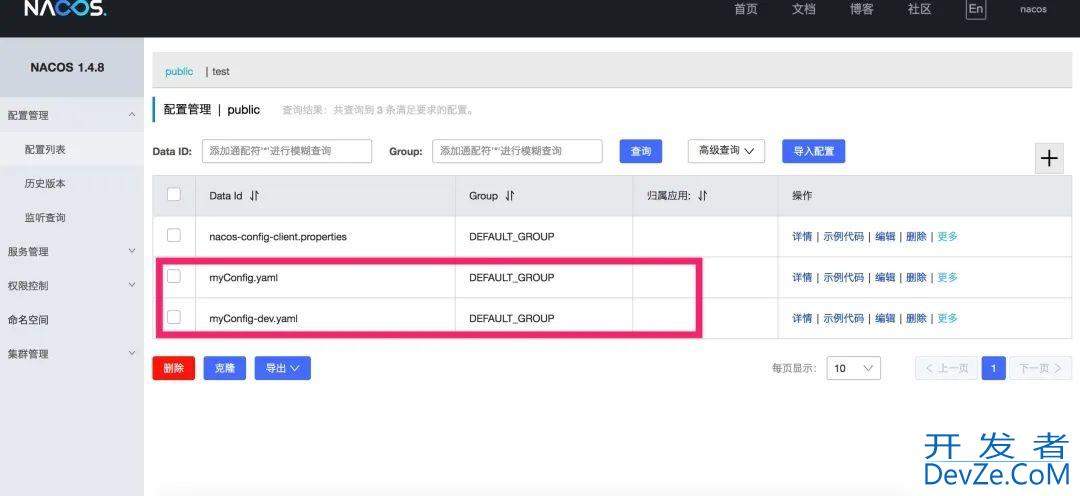Tick the nacos-config-client.properties checkbox

click(x=174, y=236)
